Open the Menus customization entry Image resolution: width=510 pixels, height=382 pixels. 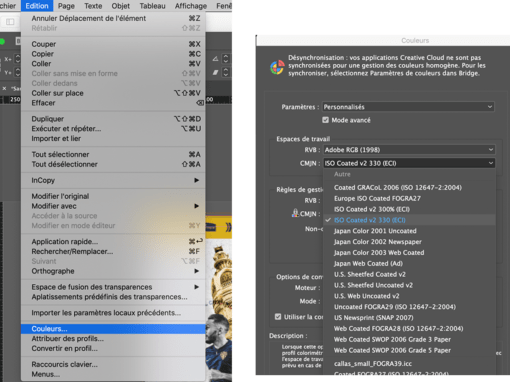coord(113,374)
